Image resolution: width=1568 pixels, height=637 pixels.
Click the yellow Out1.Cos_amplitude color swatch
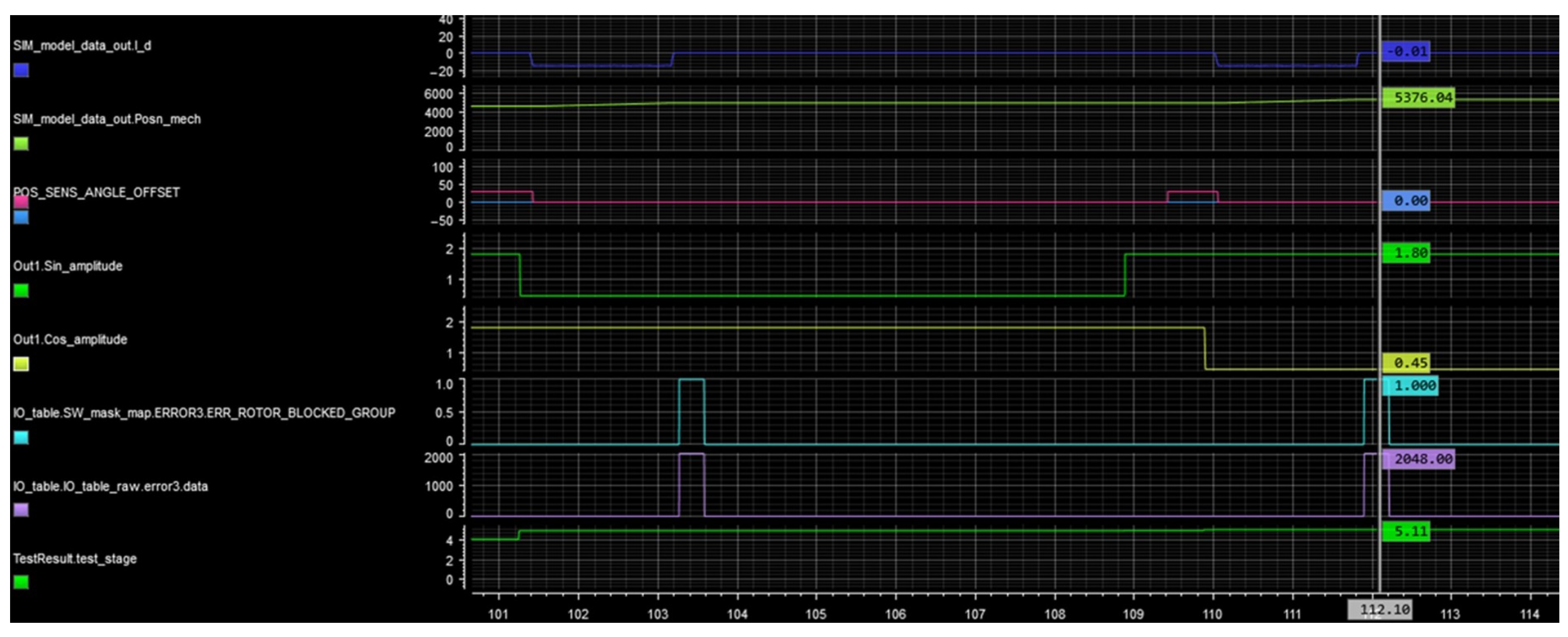(21, 364)
